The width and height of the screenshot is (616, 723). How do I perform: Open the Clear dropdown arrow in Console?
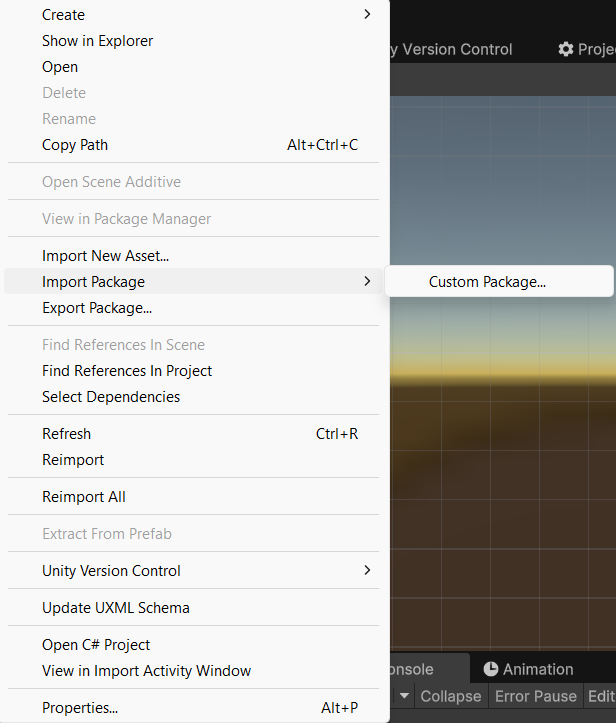tap(404, 695)
